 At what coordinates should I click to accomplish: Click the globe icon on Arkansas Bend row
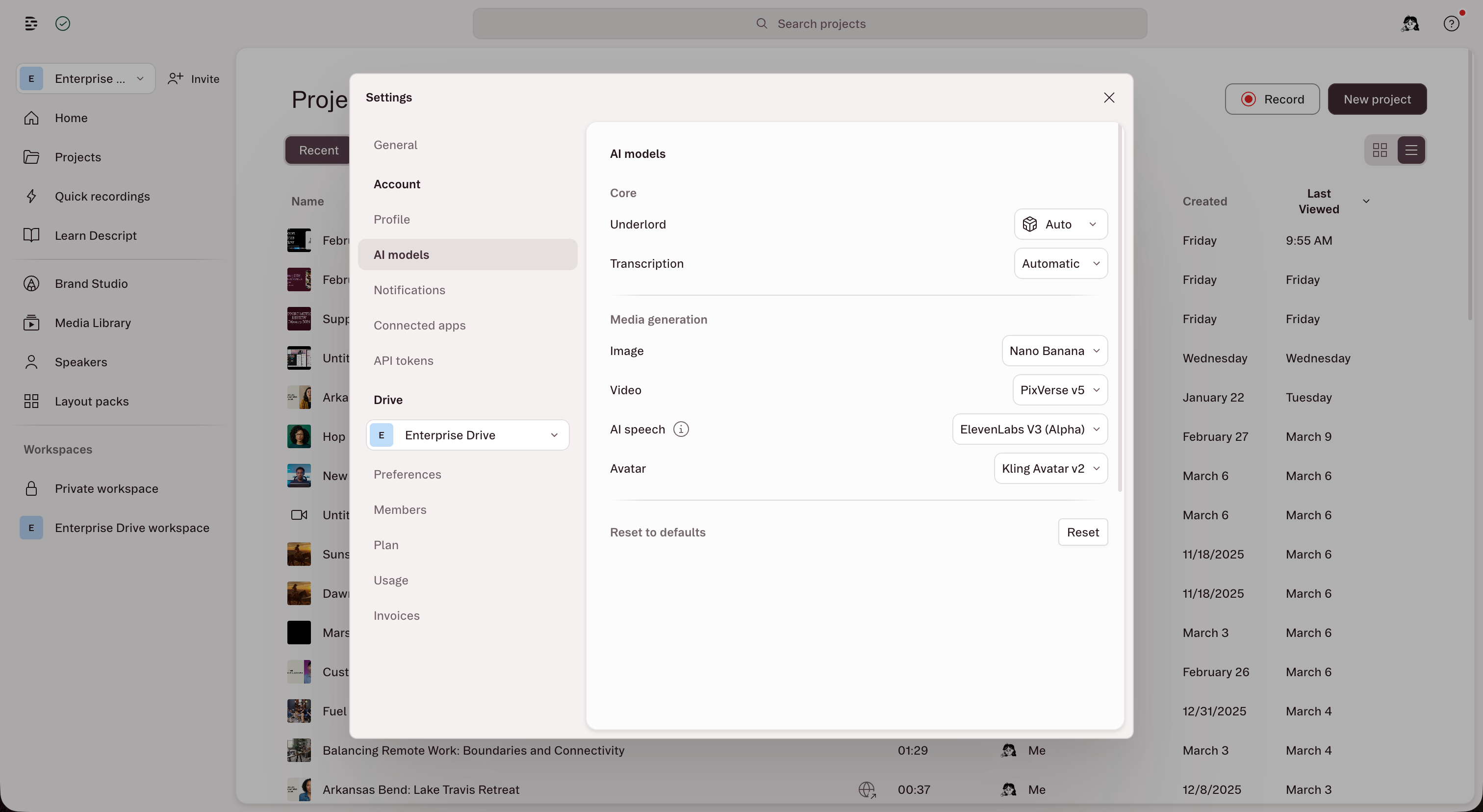coord(867,790)
